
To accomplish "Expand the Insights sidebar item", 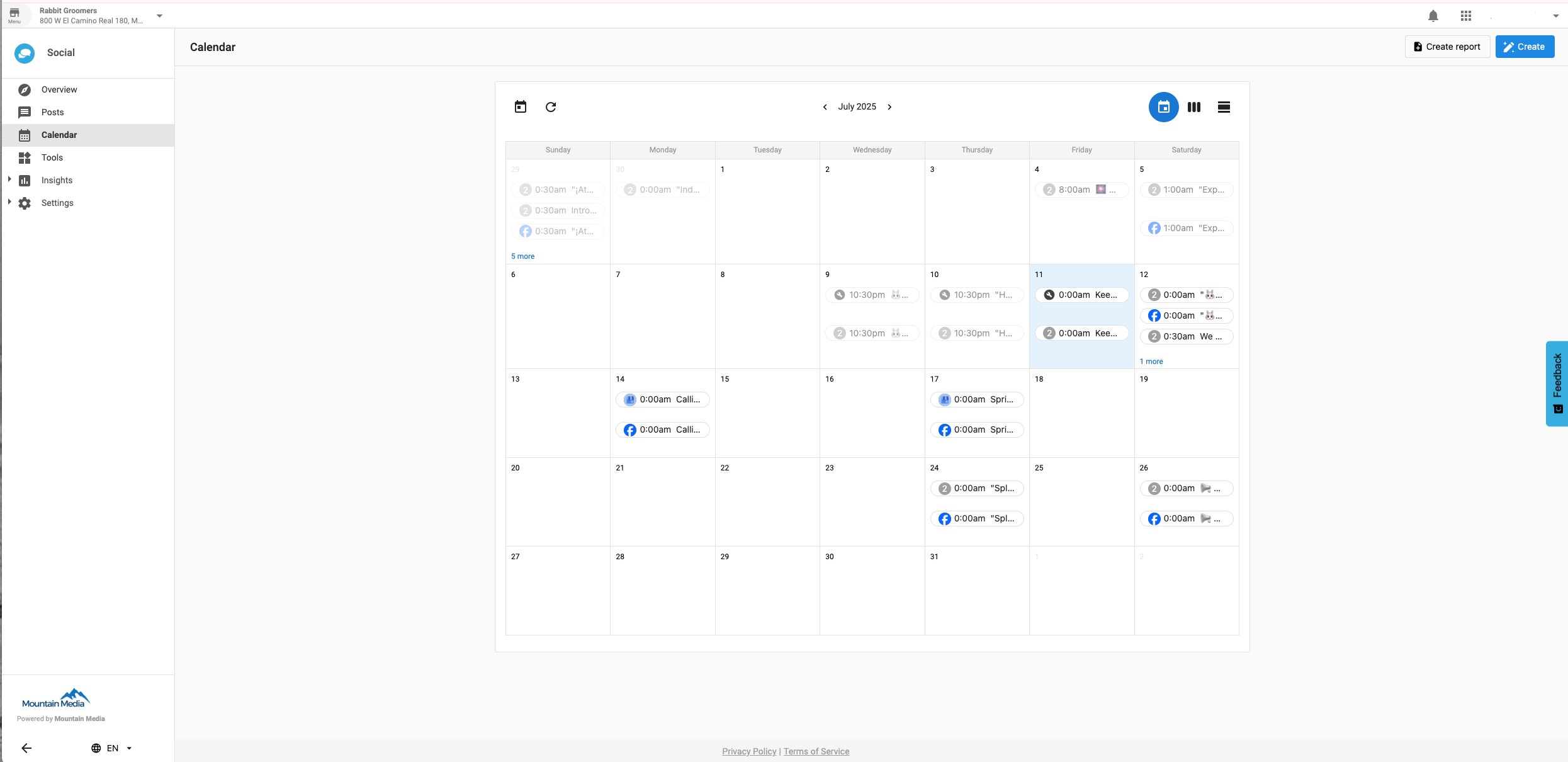I will (x=9, y=180).
